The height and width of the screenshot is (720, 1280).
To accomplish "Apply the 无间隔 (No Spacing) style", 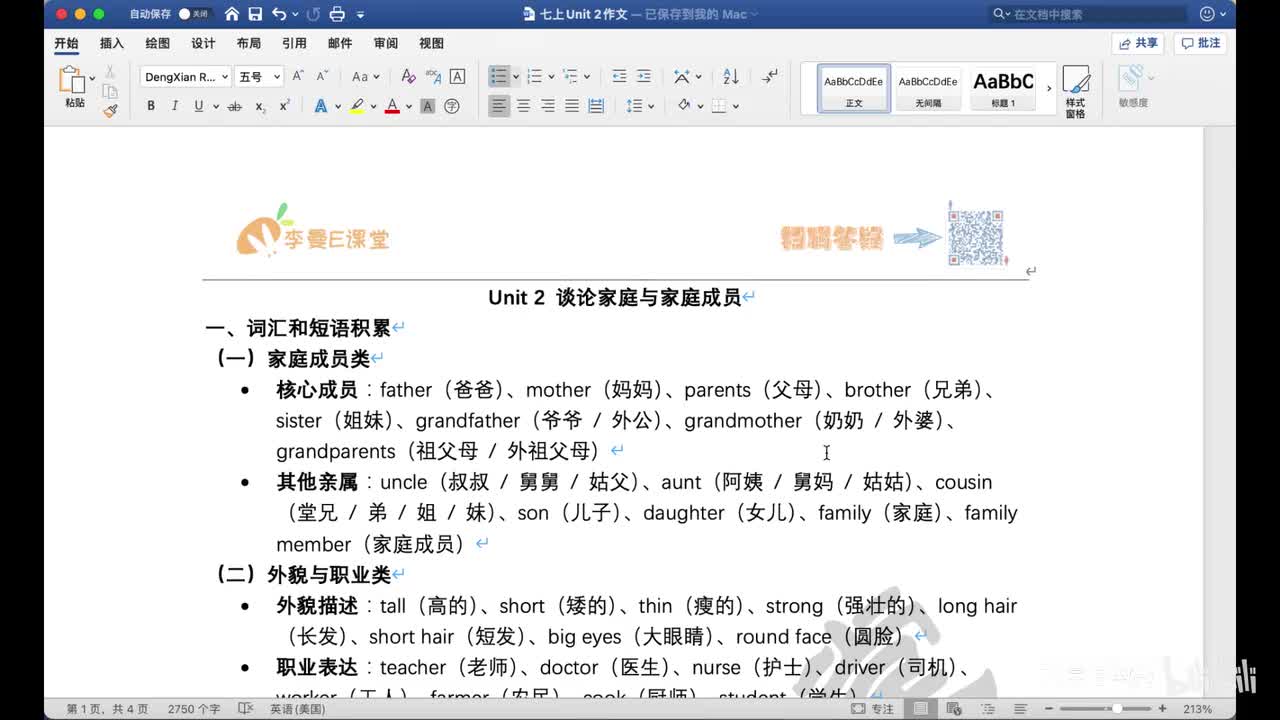I will pos(928,88).
